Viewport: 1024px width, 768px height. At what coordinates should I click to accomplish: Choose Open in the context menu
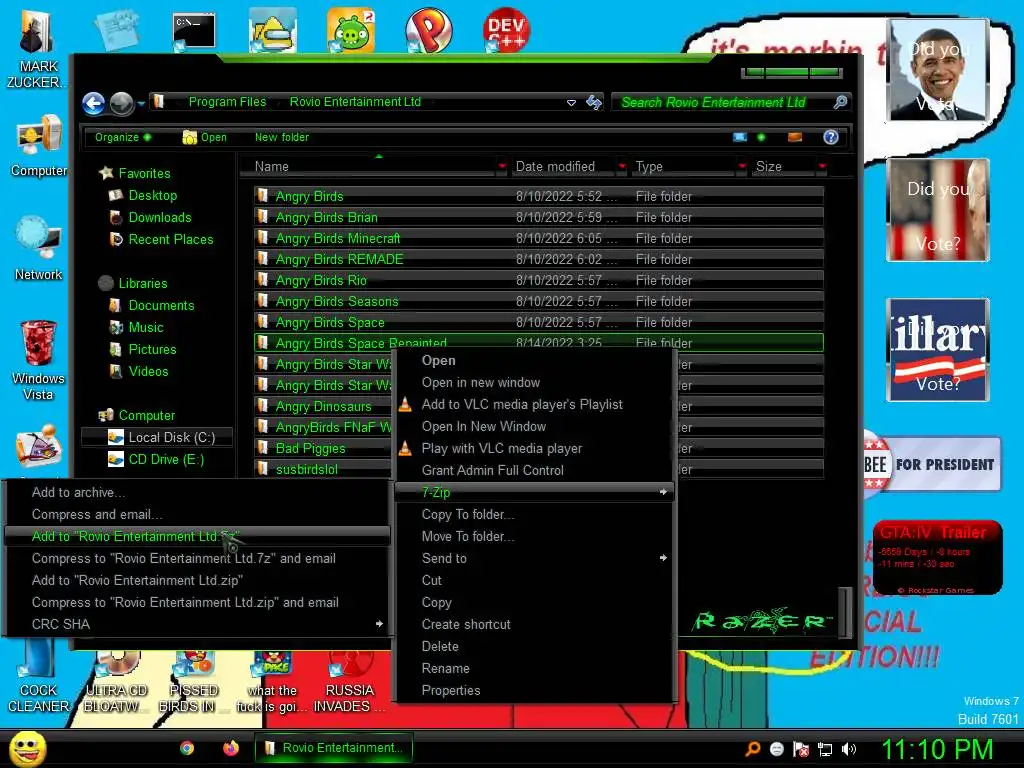[x=534, y=360]
